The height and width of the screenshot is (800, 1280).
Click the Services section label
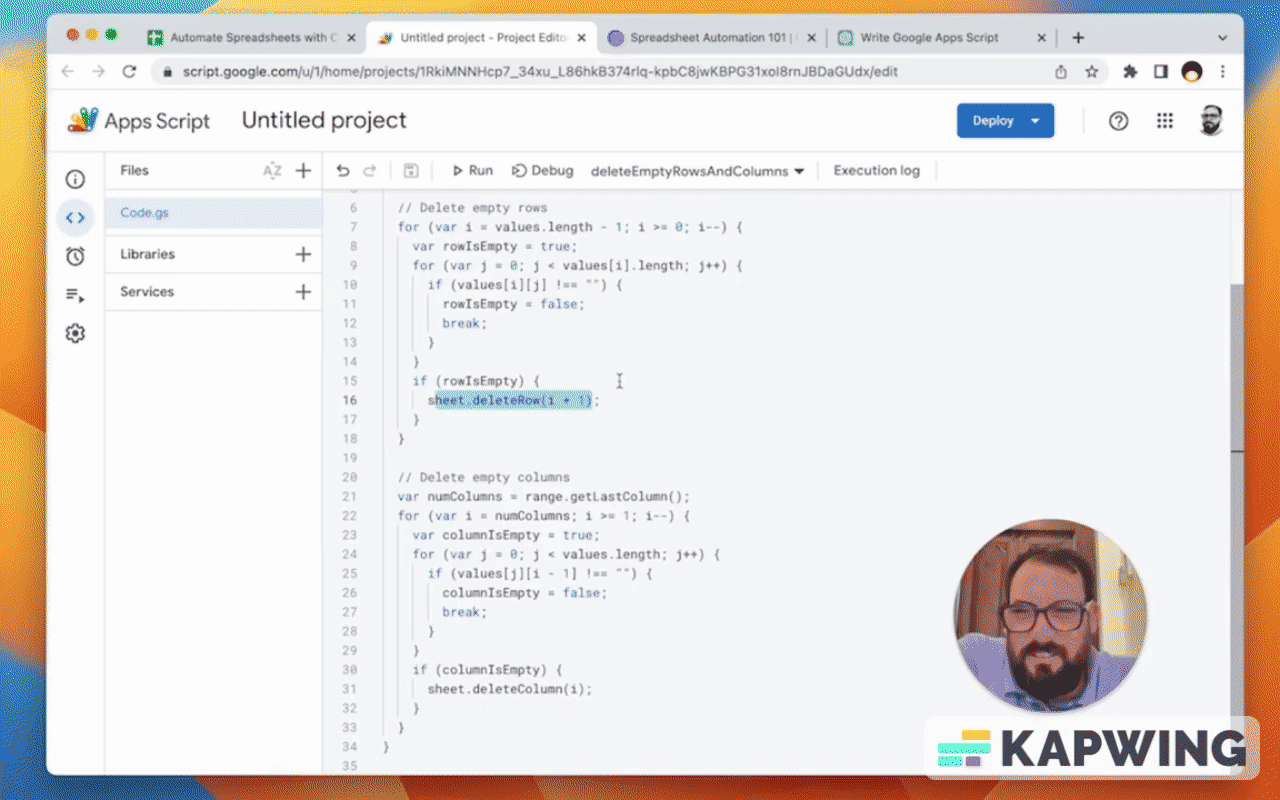tap(147, 292)
